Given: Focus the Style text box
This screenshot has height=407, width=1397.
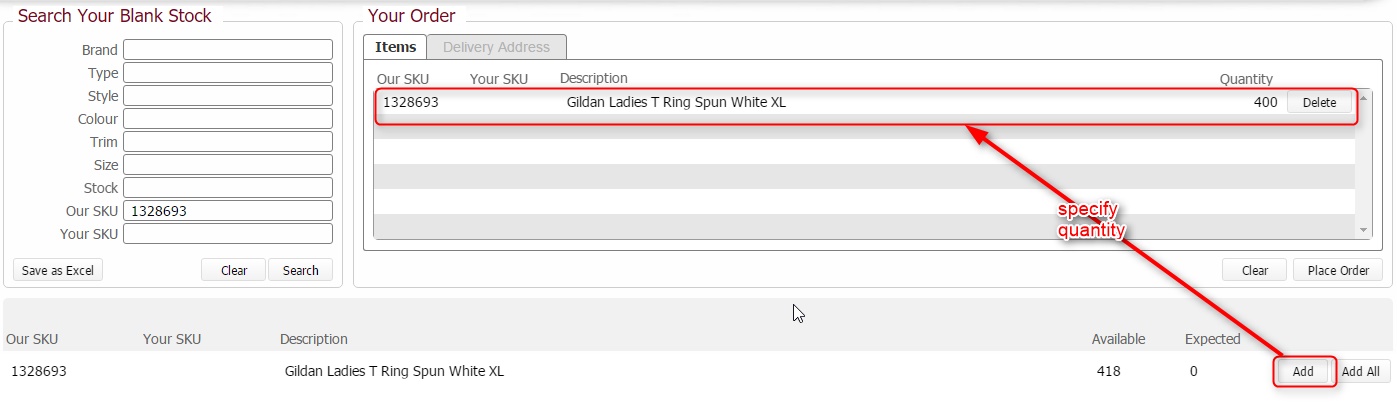Looking at the screenshot, I should (227, 96).
